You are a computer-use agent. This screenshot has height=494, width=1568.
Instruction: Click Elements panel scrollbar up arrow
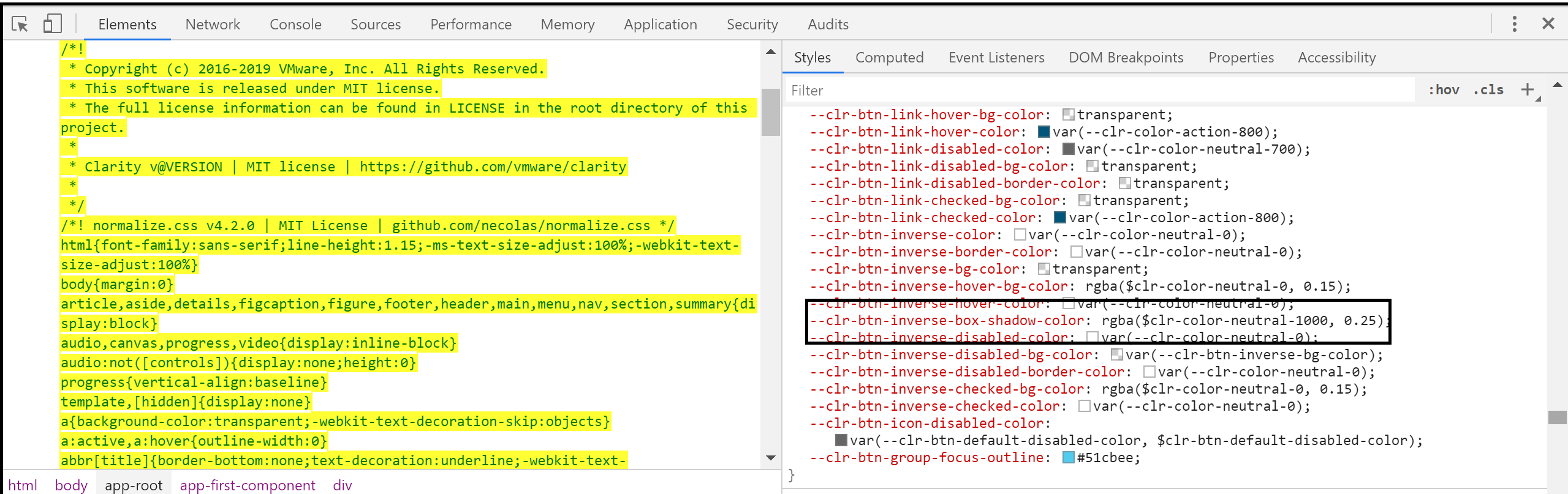[771, 52]
